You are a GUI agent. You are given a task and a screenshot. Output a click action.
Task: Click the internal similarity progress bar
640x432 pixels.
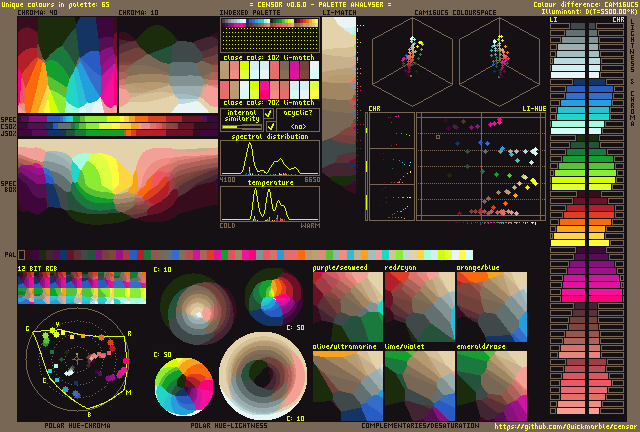point(242,127)
